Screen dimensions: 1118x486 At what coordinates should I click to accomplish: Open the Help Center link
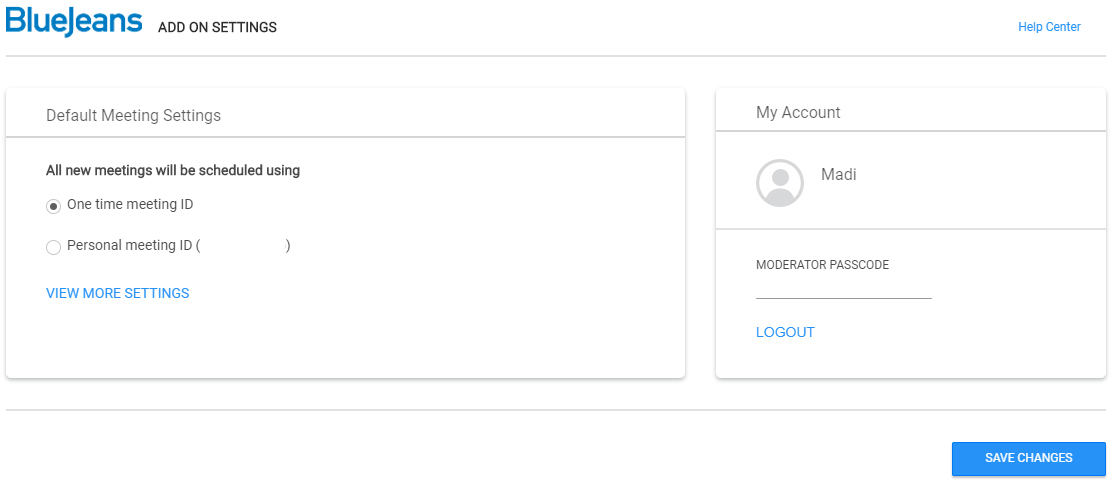tap(1049, 27)
